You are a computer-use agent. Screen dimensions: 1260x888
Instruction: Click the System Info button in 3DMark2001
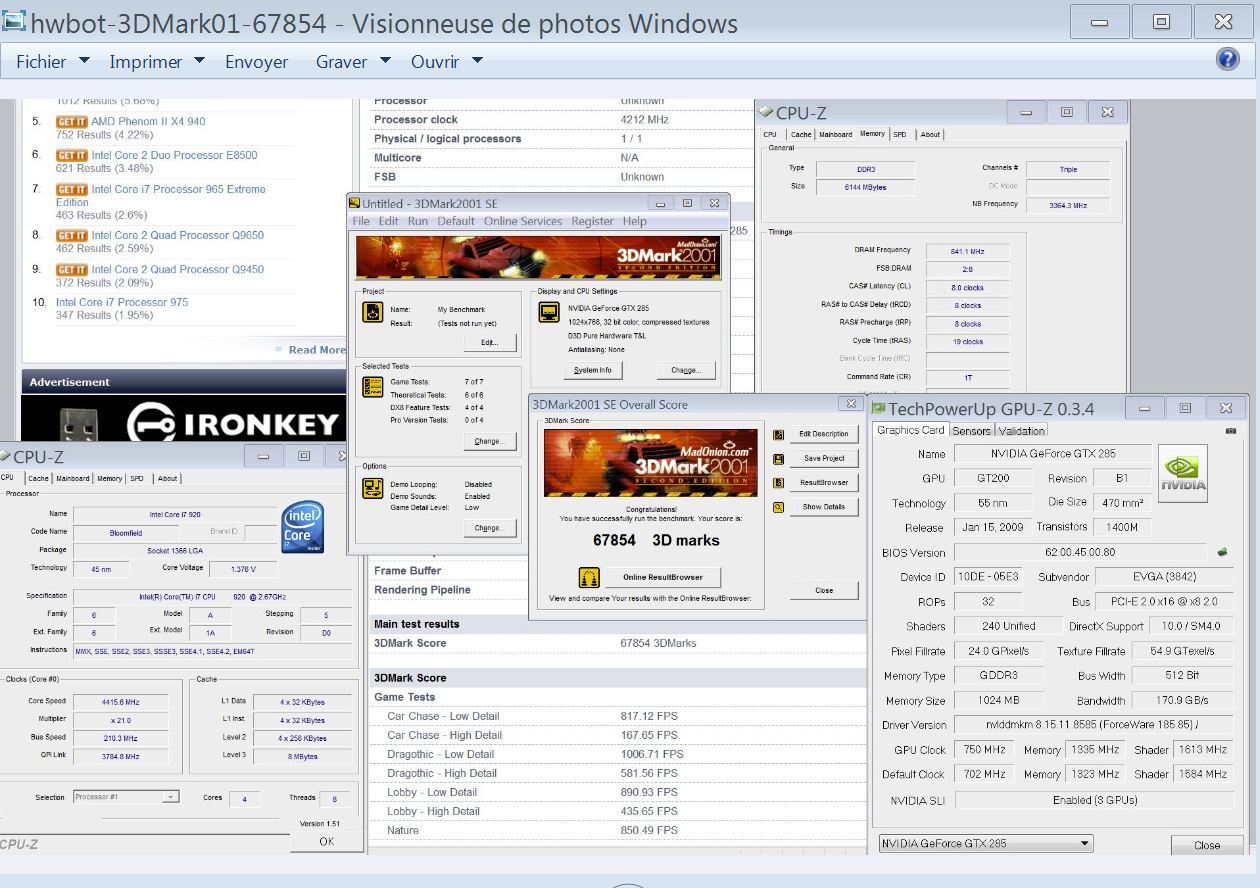pyautogui.click(x=592, y=370)
